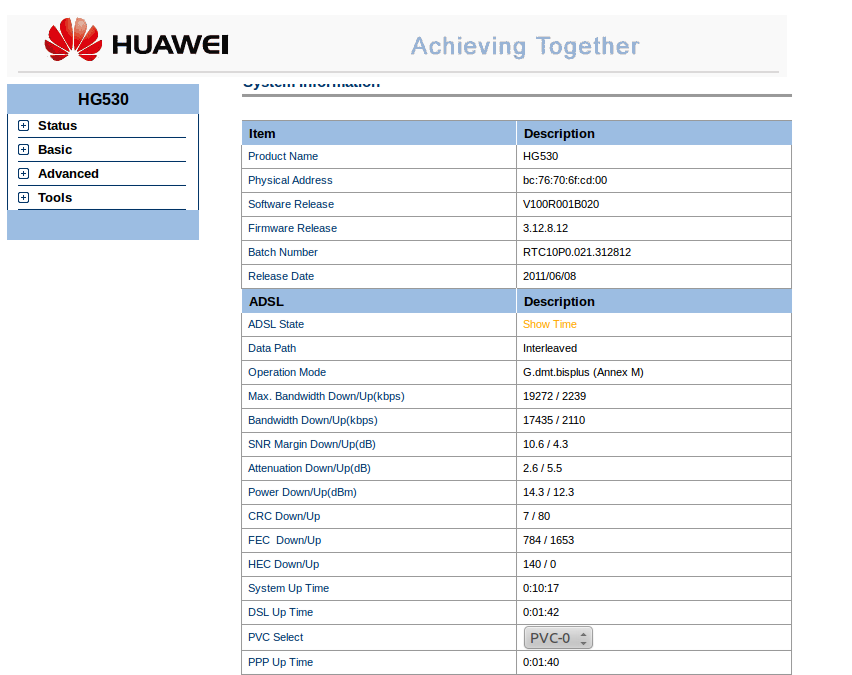Click the FEC Down/Up label
The height and width of the screenshot is (675, 852).
coord(285,540)
